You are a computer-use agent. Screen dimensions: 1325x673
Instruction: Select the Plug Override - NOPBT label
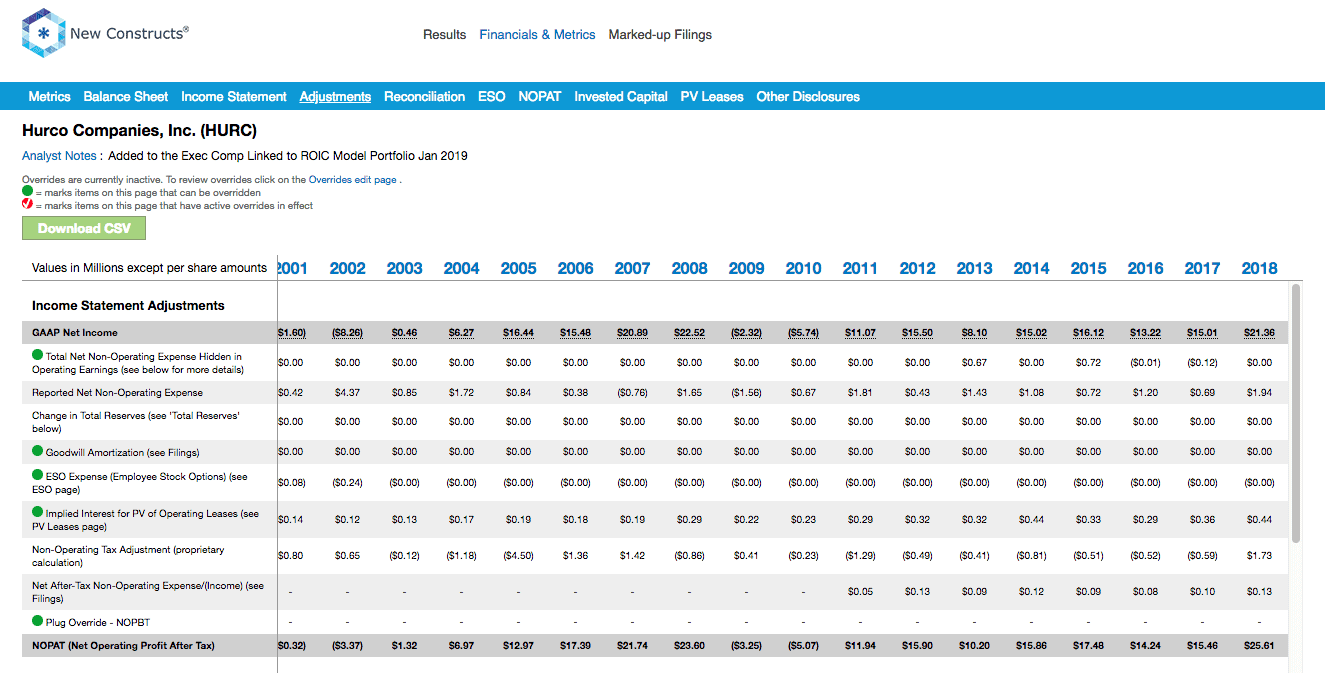coord(98,622)
